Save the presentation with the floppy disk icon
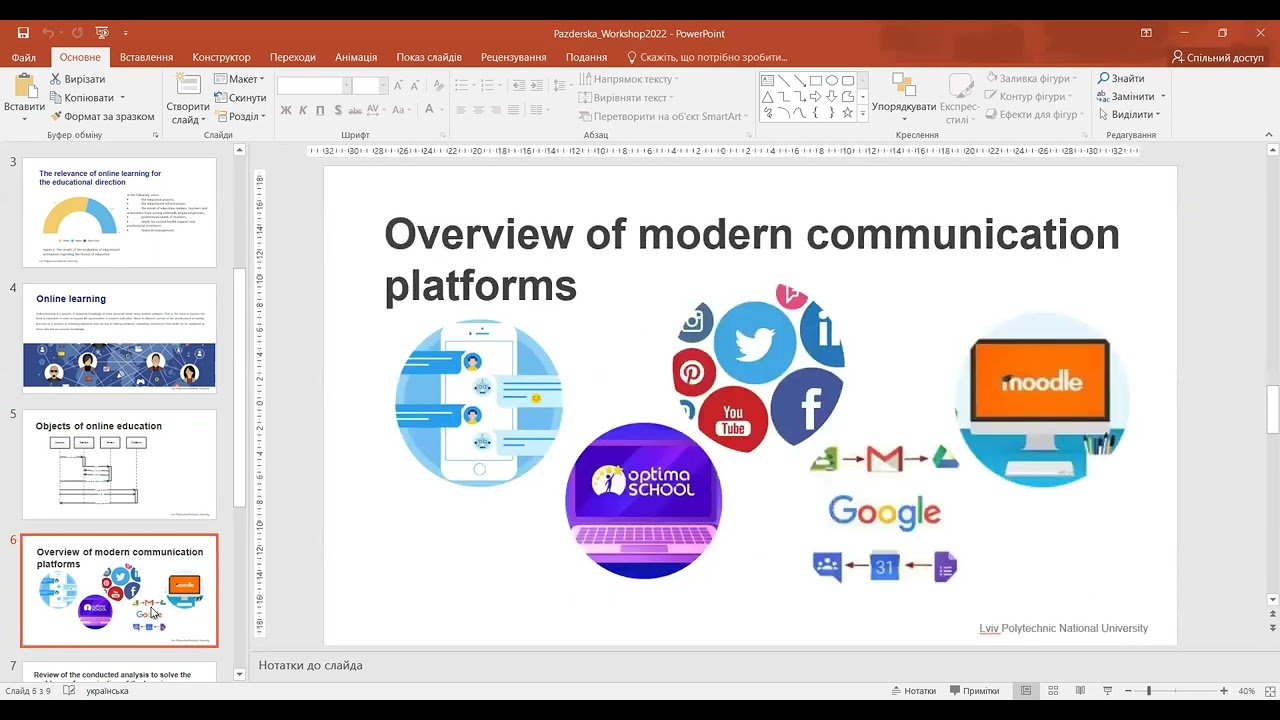Image resolution: width=1280 pixels, height=720 pixels. [23, 33]
